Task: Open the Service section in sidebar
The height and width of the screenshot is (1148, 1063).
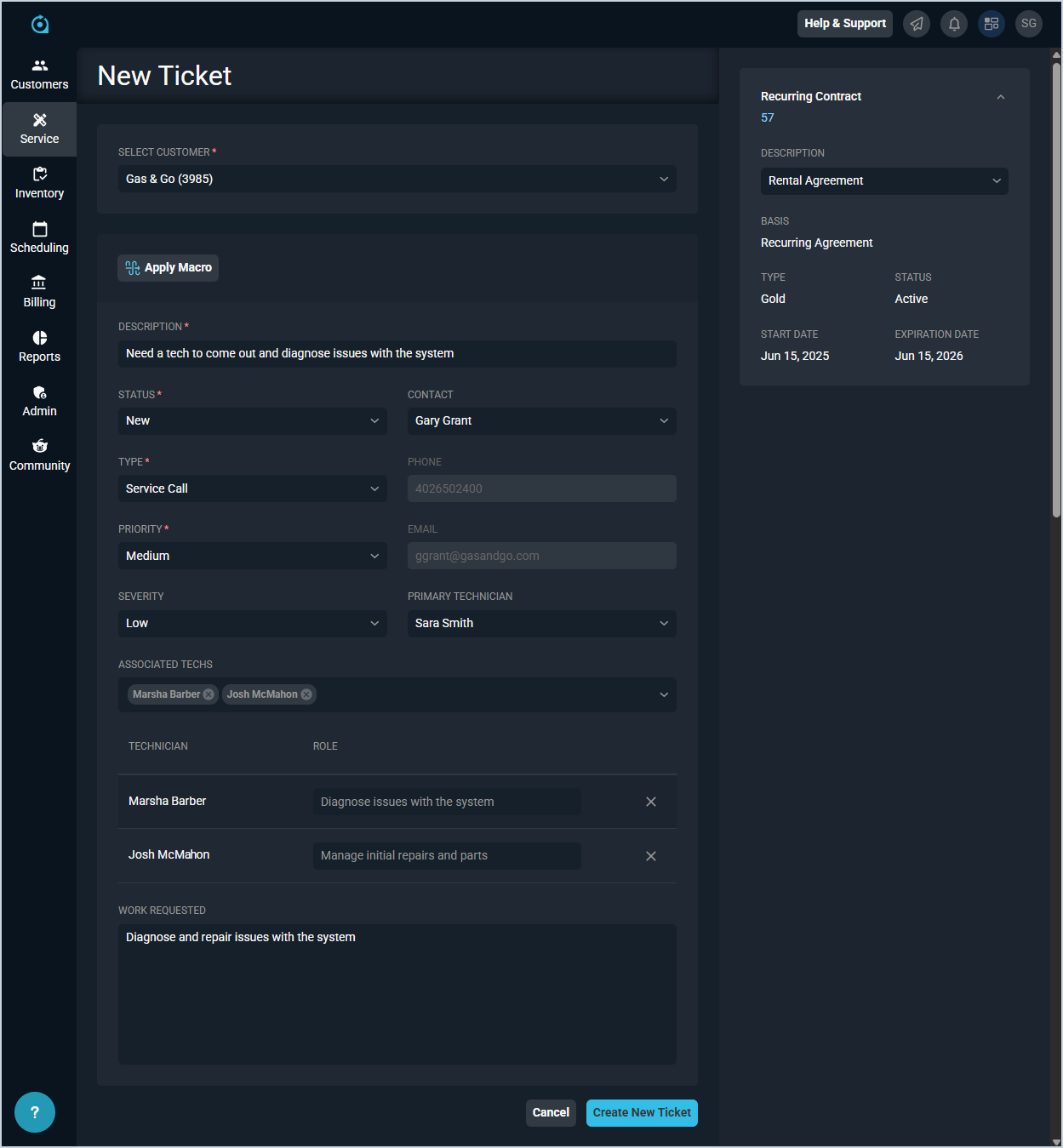Action: pos(39,129)
